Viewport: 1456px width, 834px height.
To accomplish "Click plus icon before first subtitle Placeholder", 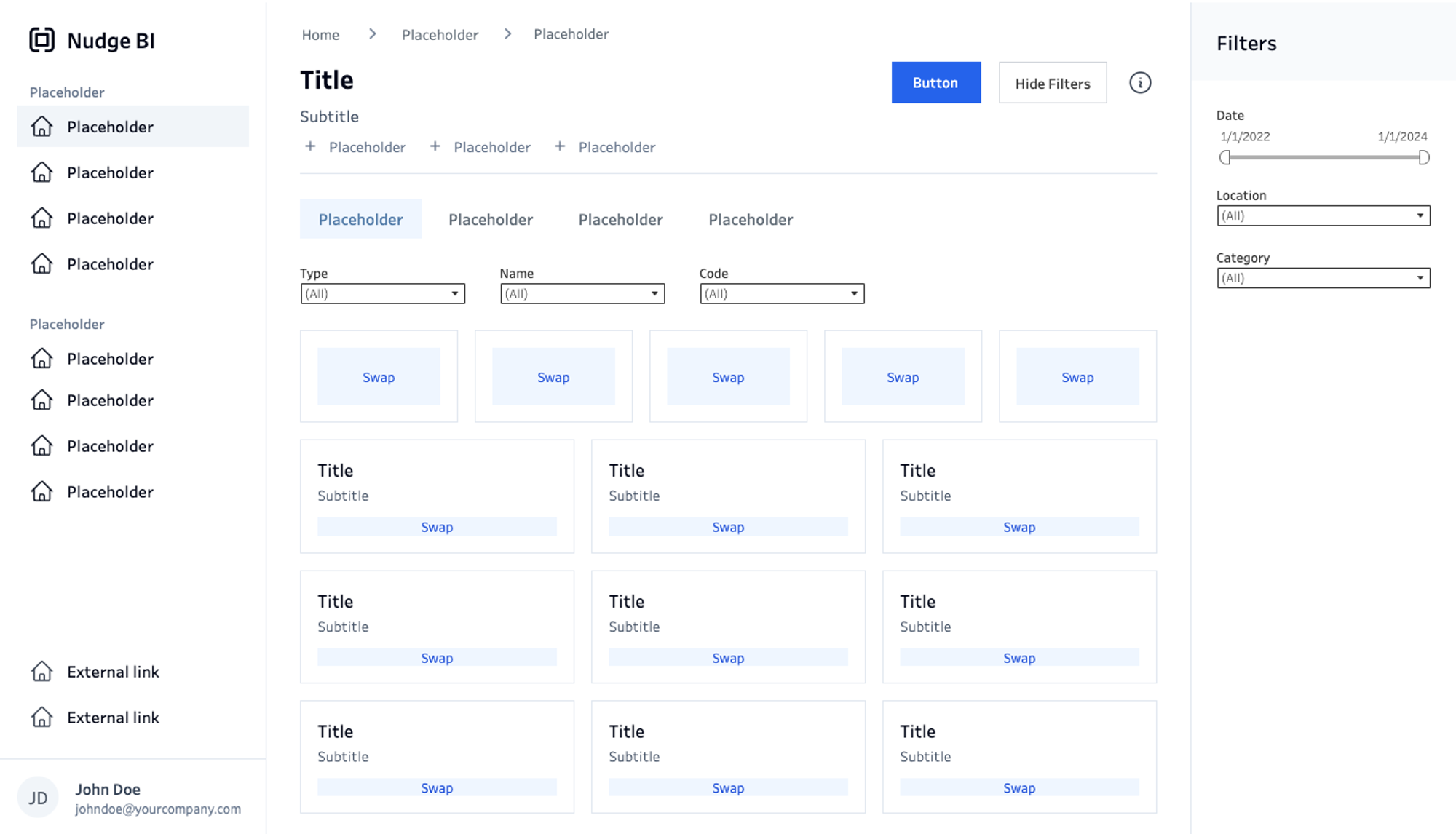I will pyautogui.click(x=310, y=146).
